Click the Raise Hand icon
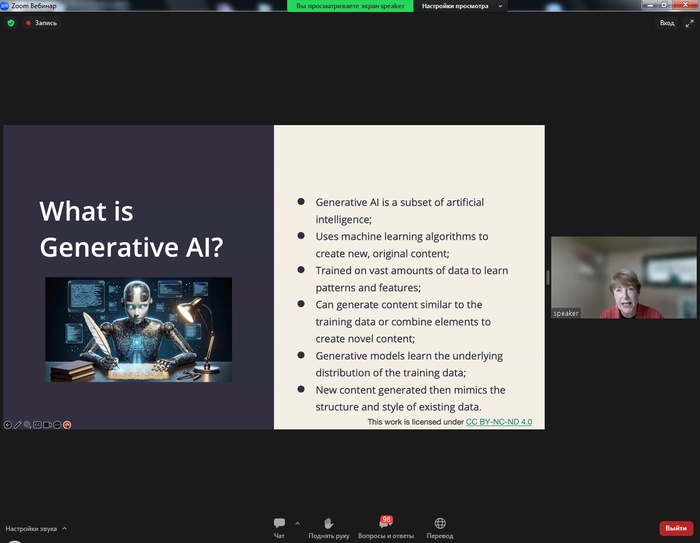700x543 pixels. (x=328, y=525)
